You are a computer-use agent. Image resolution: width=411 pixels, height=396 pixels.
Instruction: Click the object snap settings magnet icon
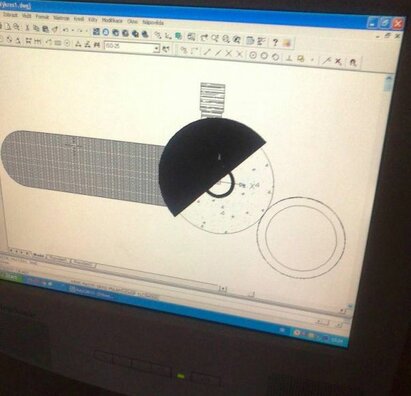(x=353, y=63)
